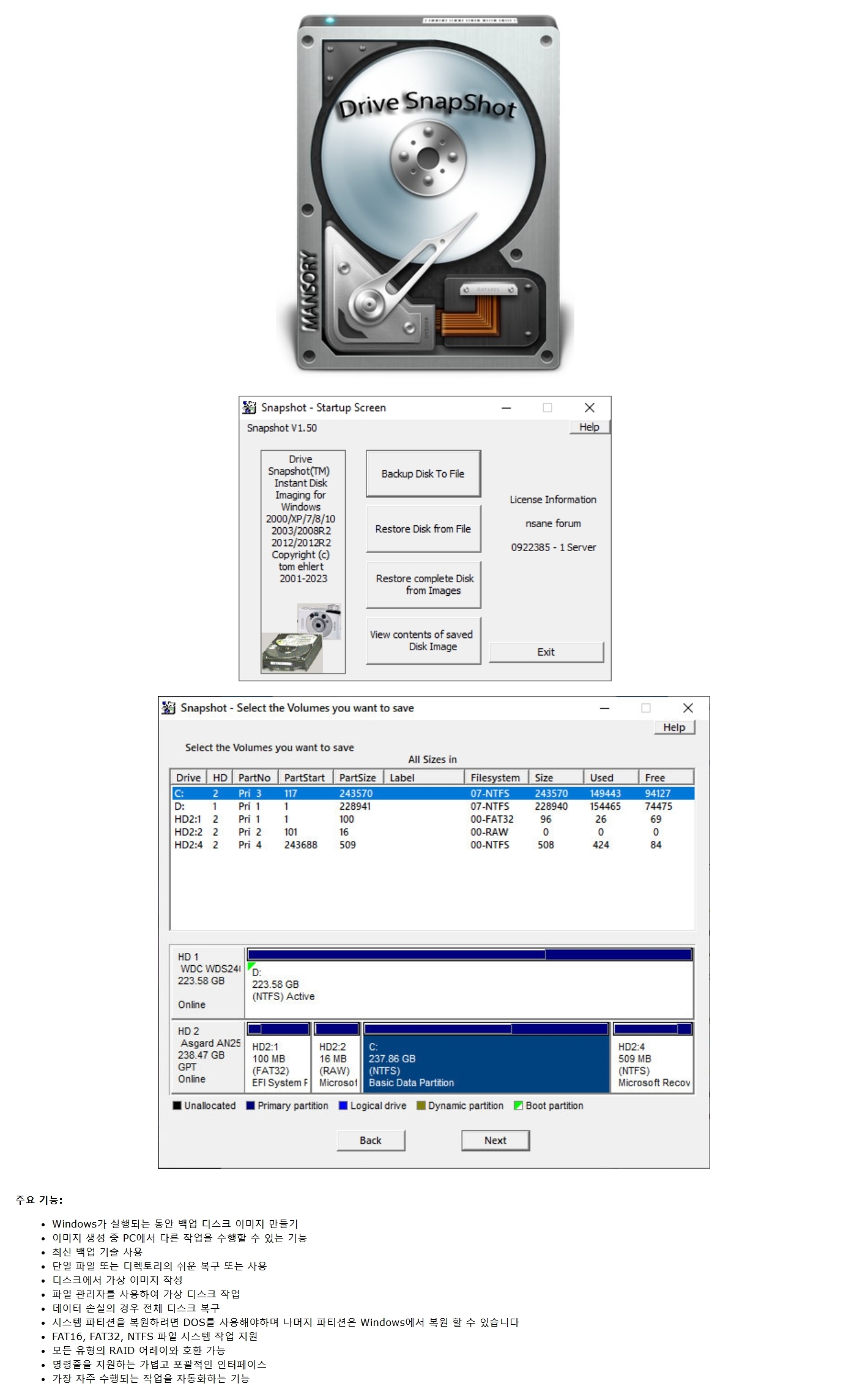This screenshot has height=1400, width=868.
Task: Open View contents of saved Disk Image
Action: pyautogui.click(x=423, y=640)
